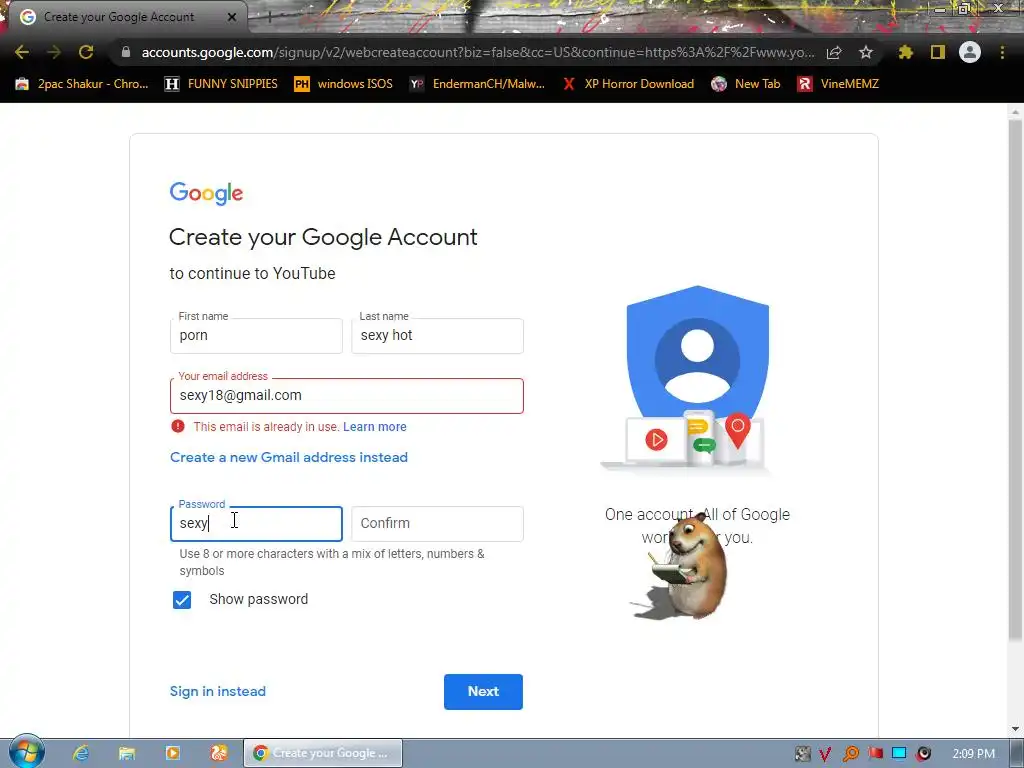
Task: Uncheck the Show password checkbox
Action: pyautogui.click(x=182, y=600)
